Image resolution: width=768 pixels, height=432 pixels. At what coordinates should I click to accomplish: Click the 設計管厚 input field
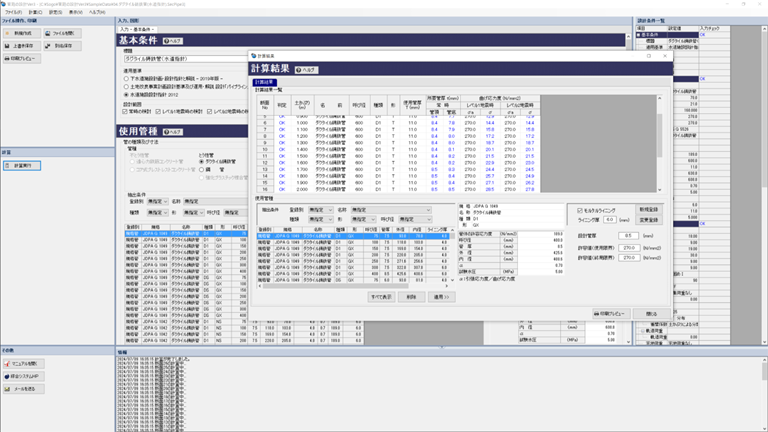(x=628, y=236)
